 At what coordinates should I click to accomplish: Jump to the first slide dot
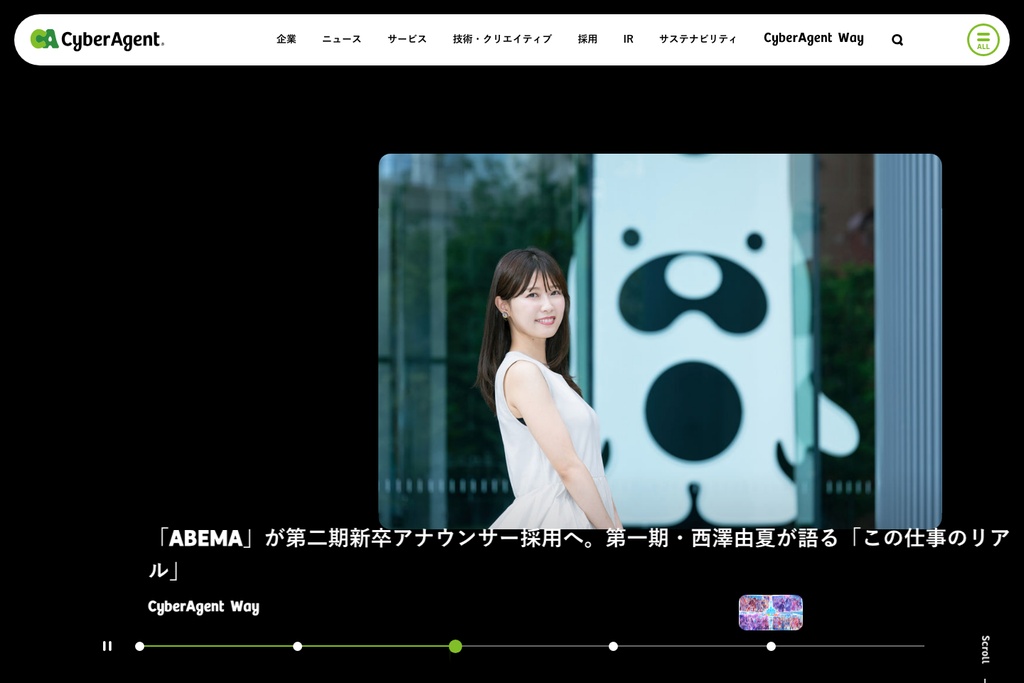(139, 646)
